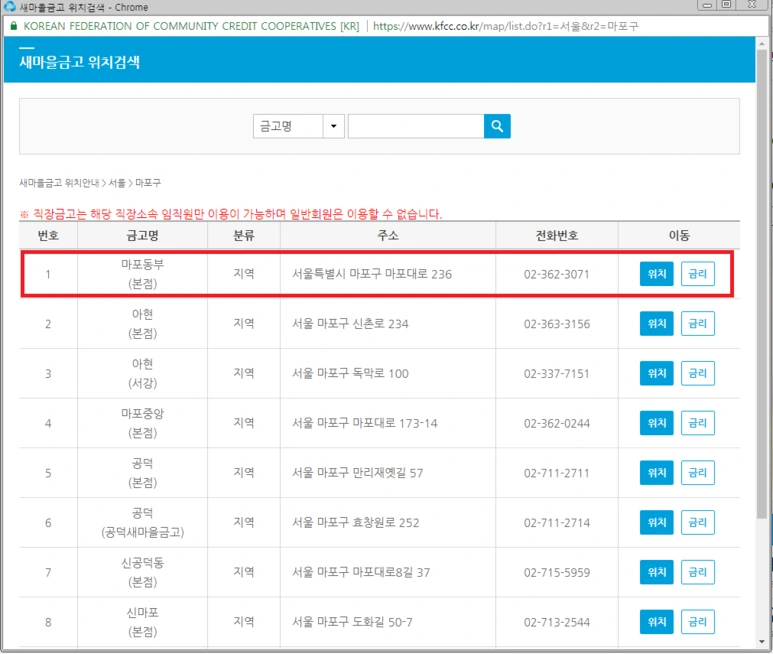Image resolution: width=773 pixels, height=654 pixels.
Task: Click Chrome icon in the title bar
Action: [10, 7]
